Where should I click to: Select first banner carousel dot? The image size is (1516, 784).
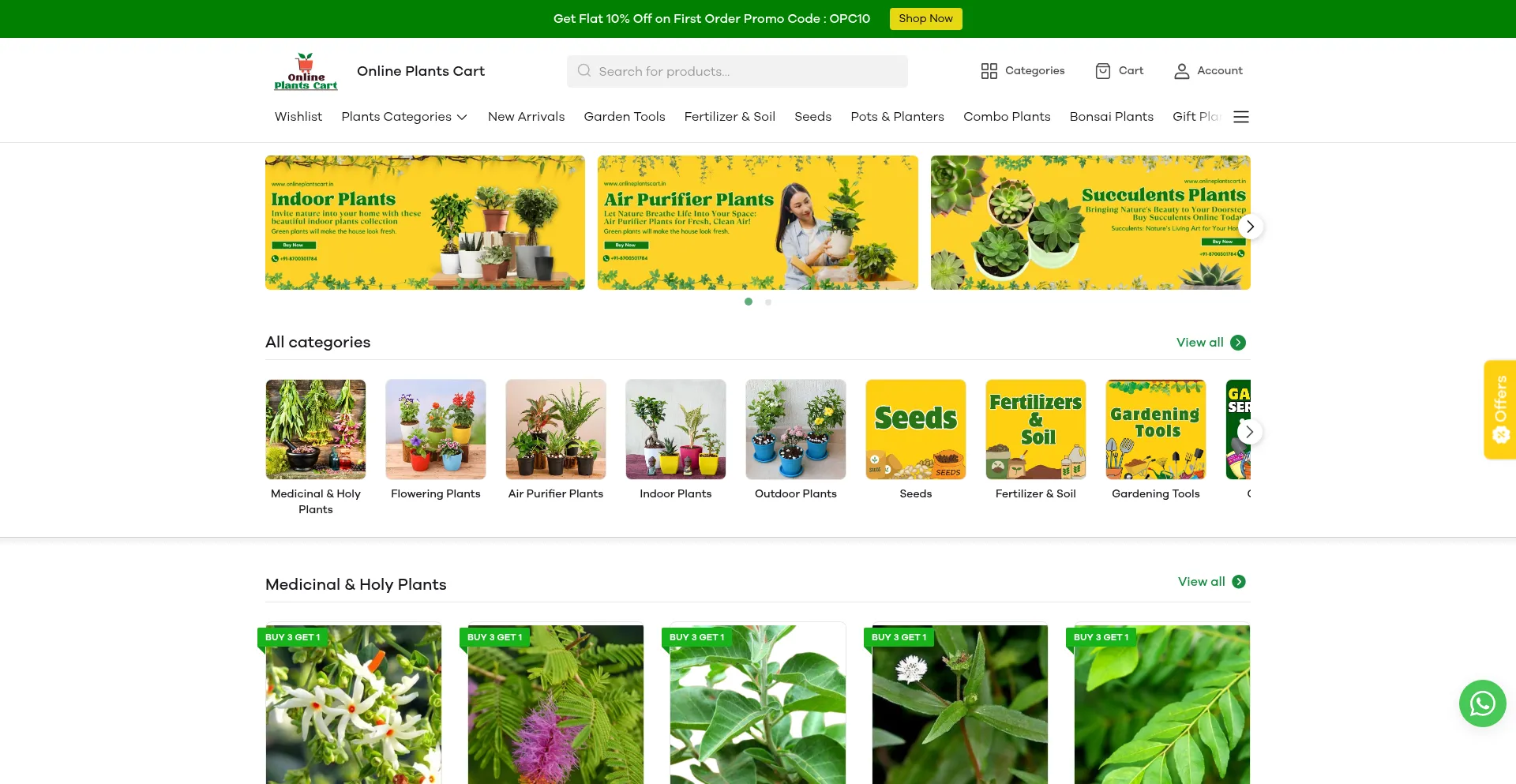coord(749,302)
